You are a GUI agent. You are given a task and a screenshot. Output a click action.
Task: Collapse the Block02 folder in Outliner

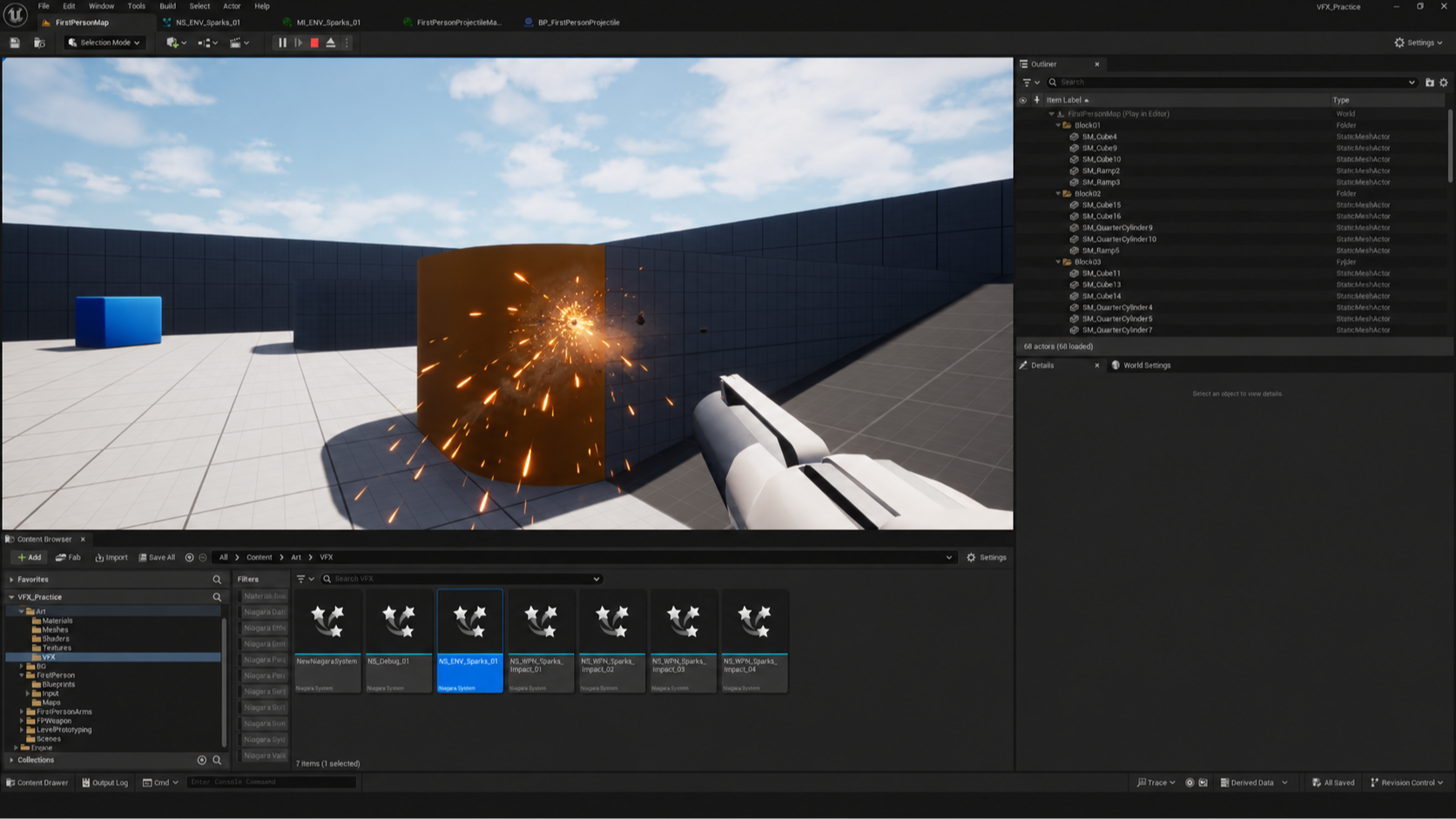coord(1058,194)
